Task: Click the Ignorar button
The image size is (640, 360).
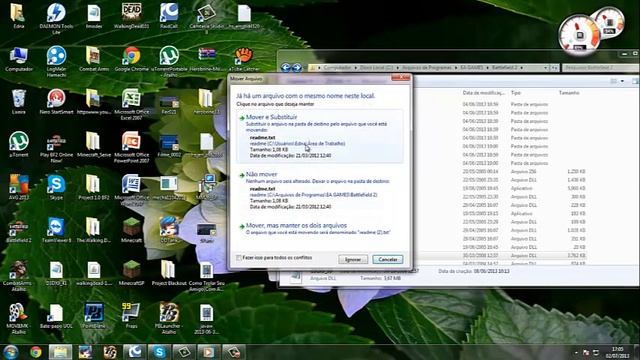Action: click(353, 259)
